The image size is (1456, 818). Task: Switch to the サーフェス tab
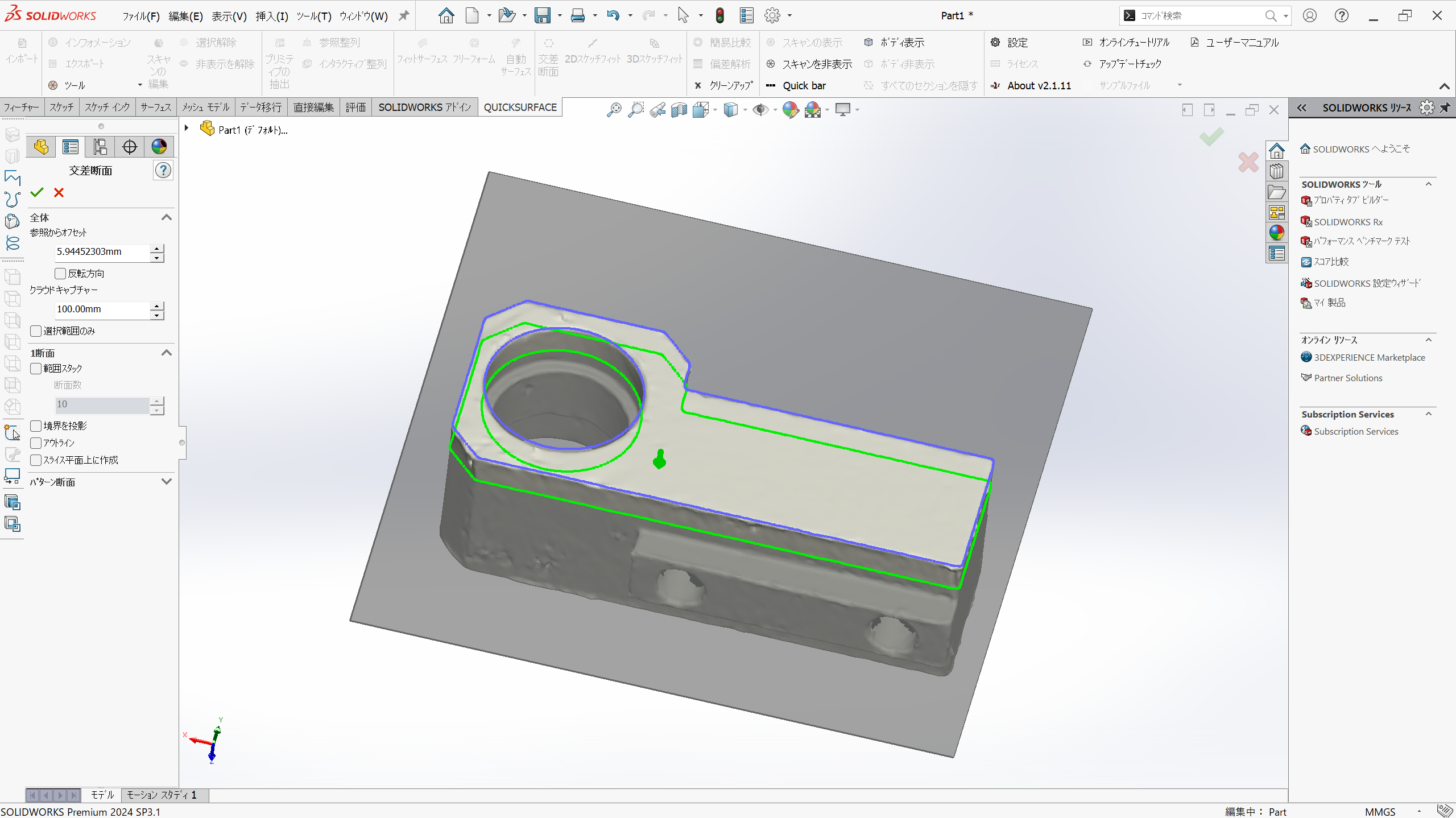coord(156,107)
